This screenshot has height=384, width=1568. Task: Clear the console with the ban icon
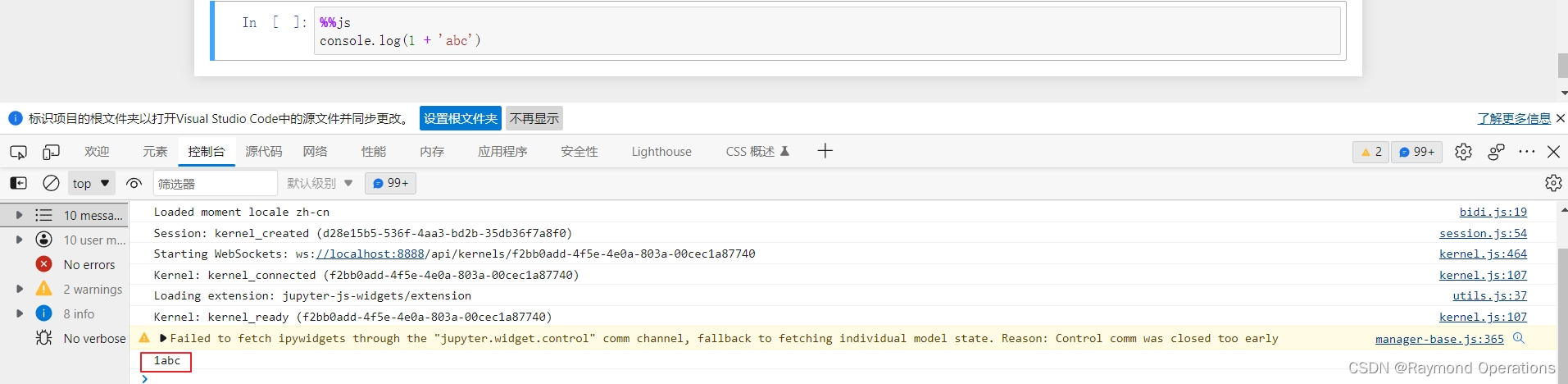[x=51, y=183]
